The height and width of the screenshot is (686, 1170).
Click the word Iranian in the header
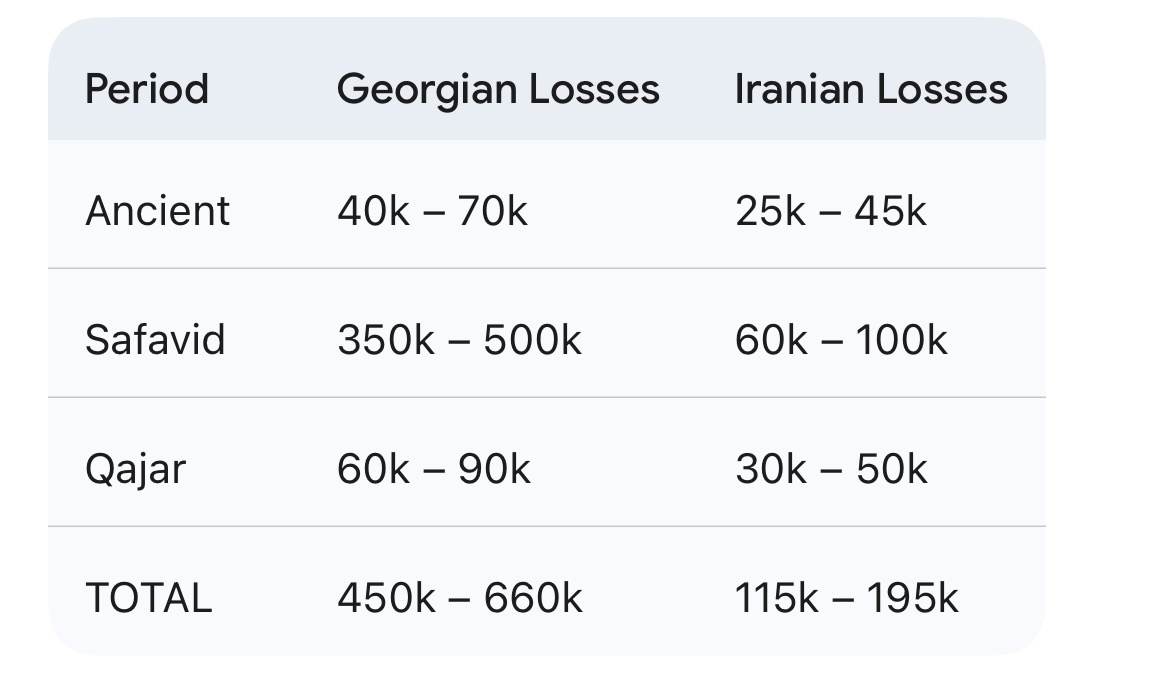coord(796,89)
